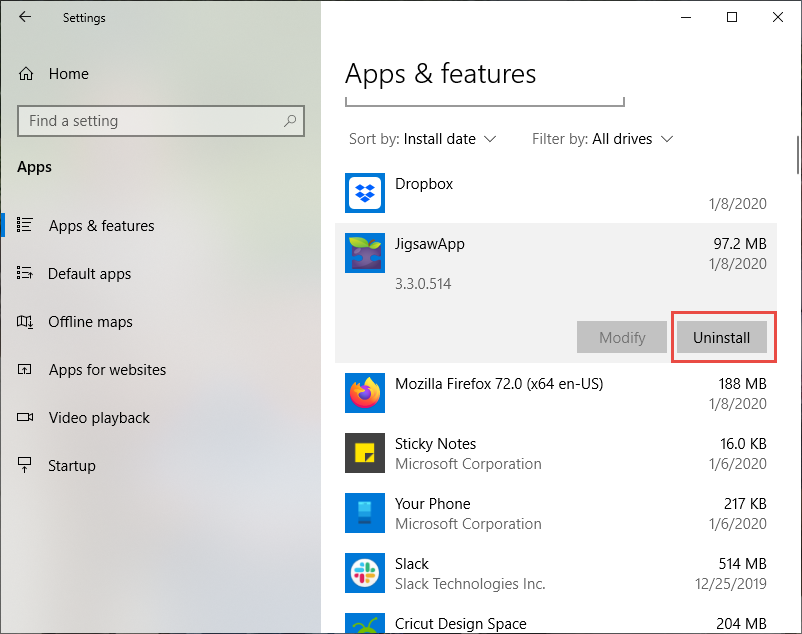802x634 pixels.
Task: Go to Settings Home
Action: point(68,74)
